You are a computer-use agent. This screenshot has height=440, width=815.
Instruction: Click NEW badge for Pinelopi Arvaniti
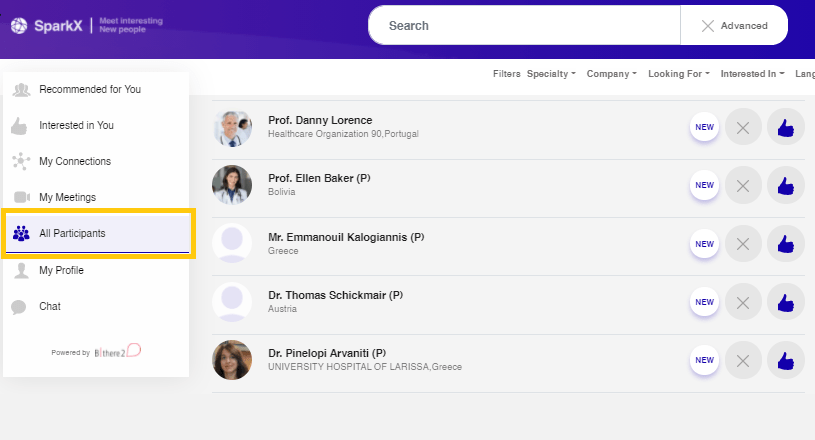coord(704,360)
